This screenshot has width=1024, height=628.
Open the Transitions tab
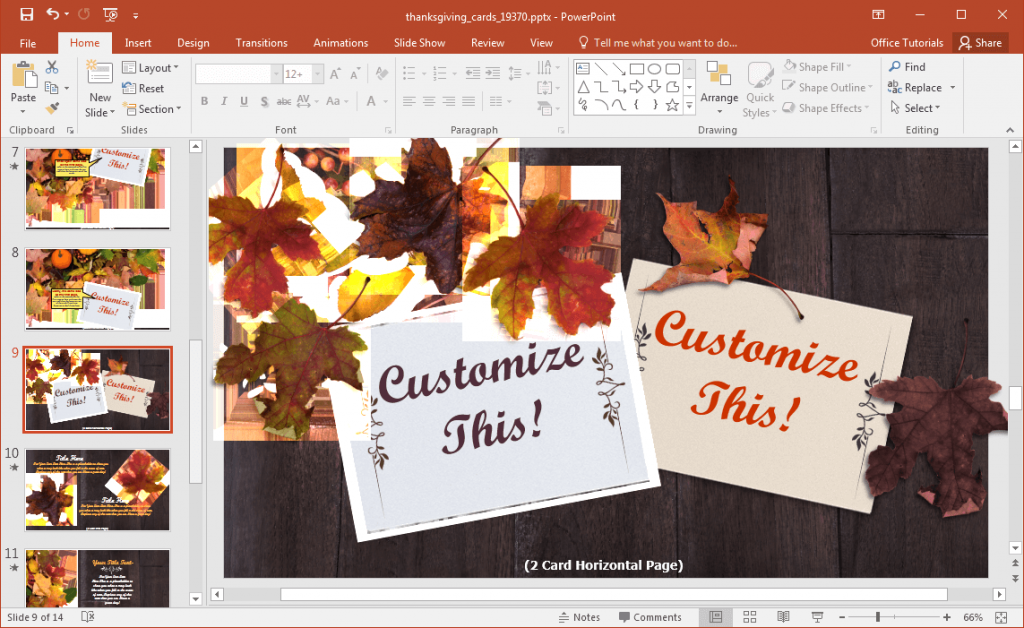(x=261, y=42)
